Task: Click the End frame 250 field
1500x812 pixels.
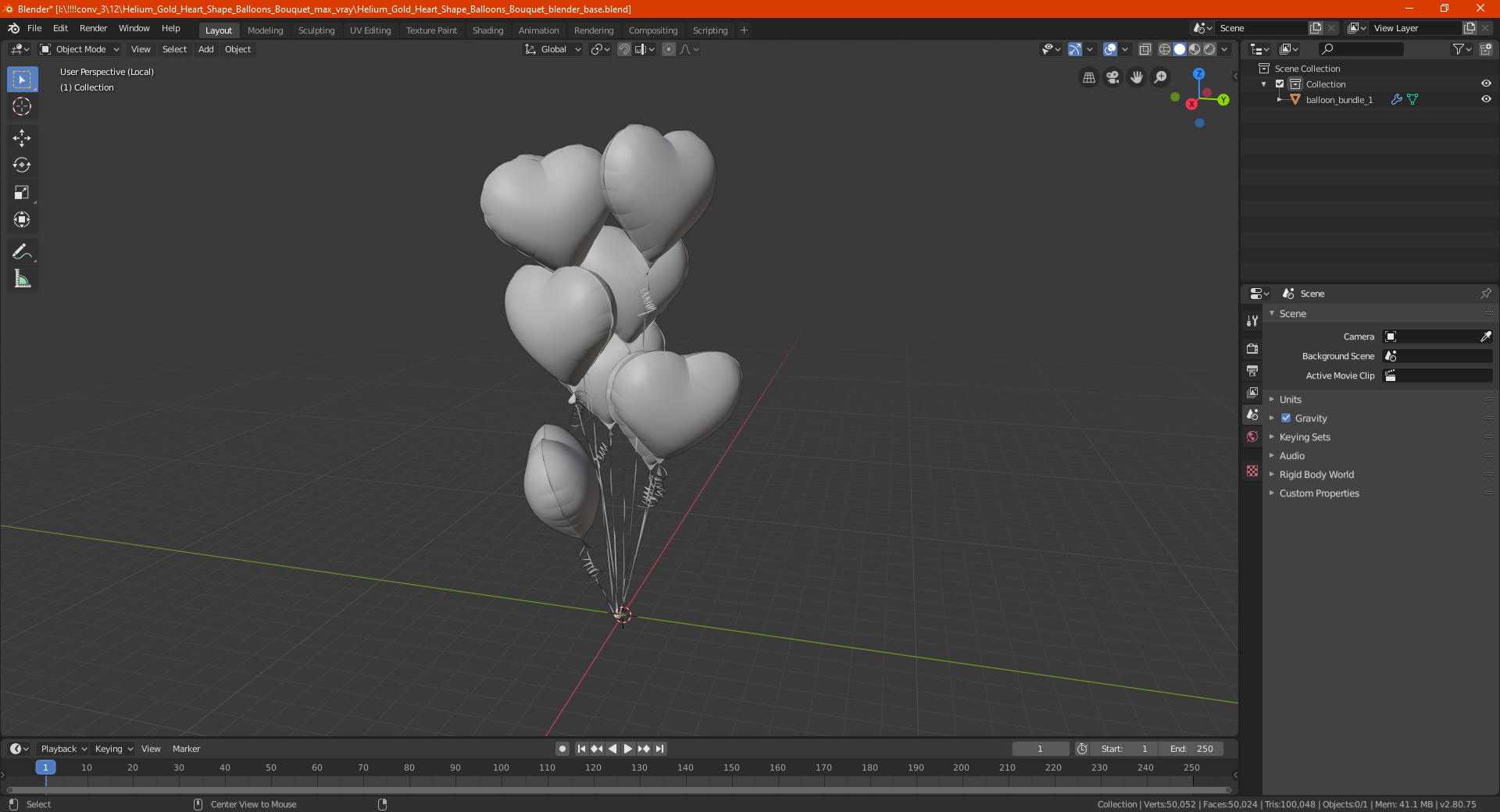Action: point(1191,749)
